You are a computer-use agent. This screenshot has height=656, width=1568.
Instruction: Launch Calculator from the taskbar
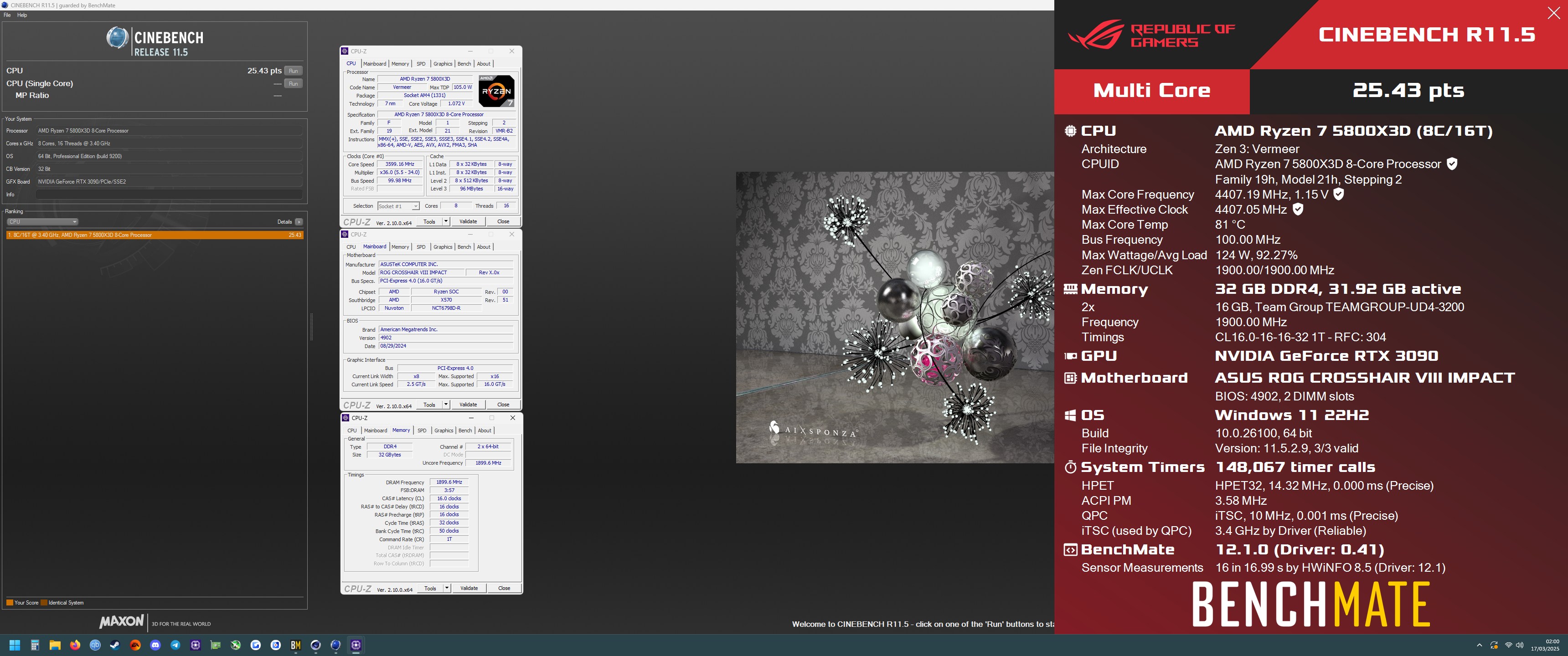[x=35, y=645]
